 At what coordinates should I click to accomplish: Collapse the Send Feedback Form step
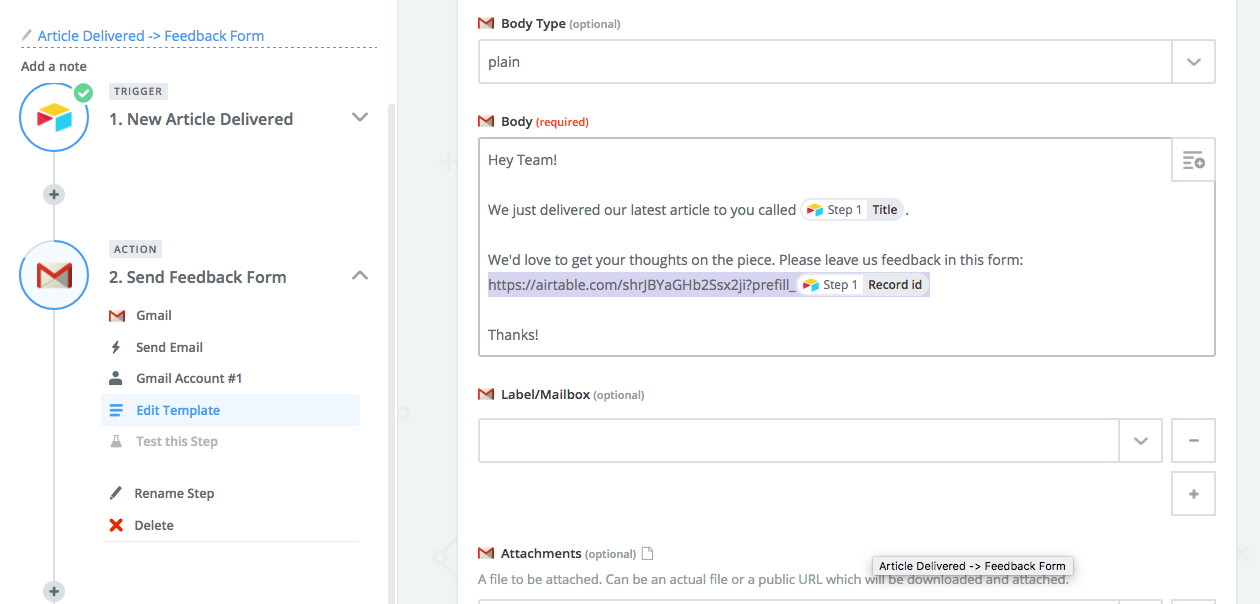(x=360, y=276)
